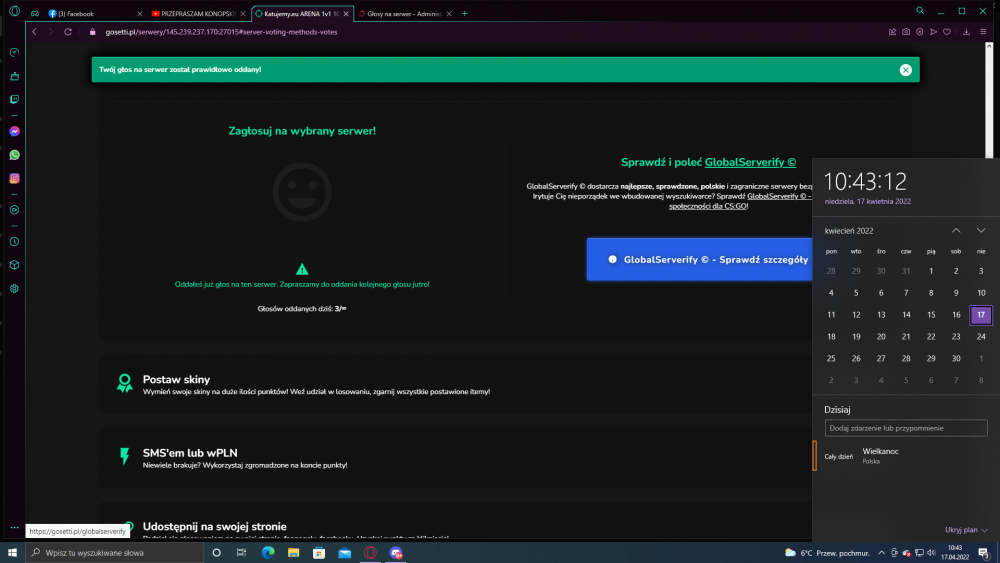Click GlobalServerify © - Sprawdź szczegóły button
Image resolution: width=1000 pixels, height=563 pixels.
click(x=700, y=260)
